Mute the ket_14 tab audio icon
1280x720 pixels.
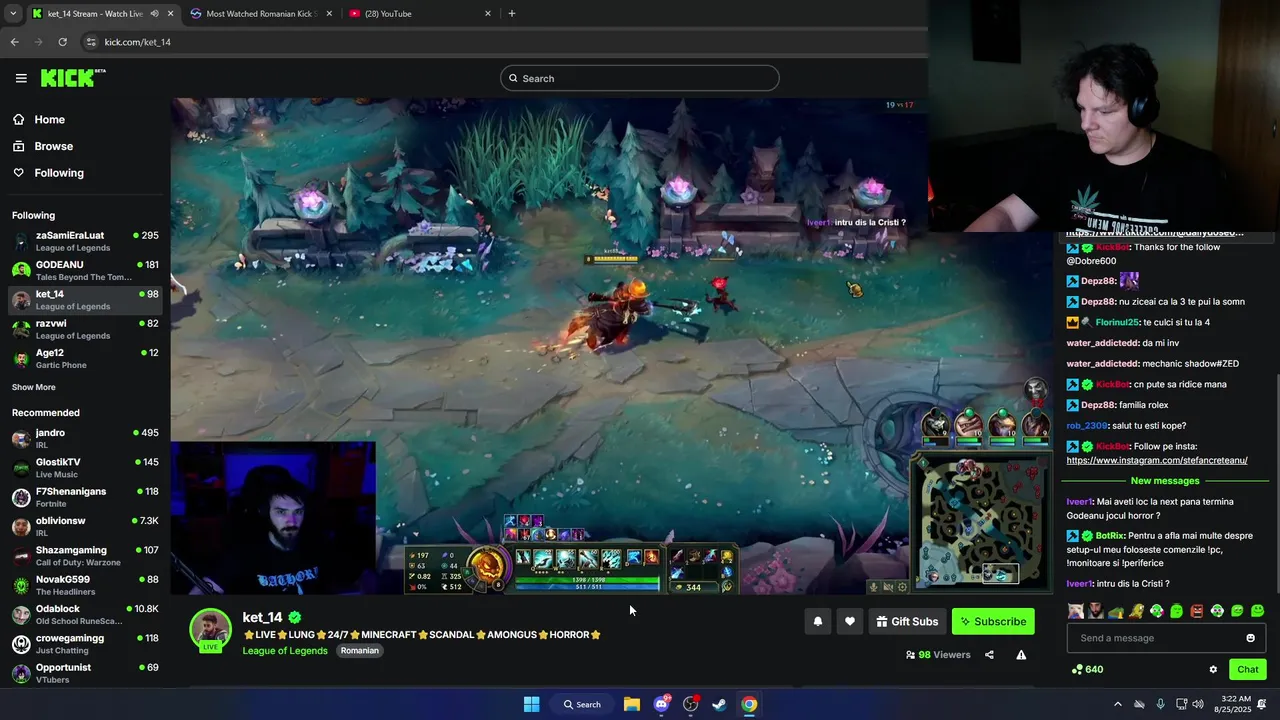[x=154, y=13]
